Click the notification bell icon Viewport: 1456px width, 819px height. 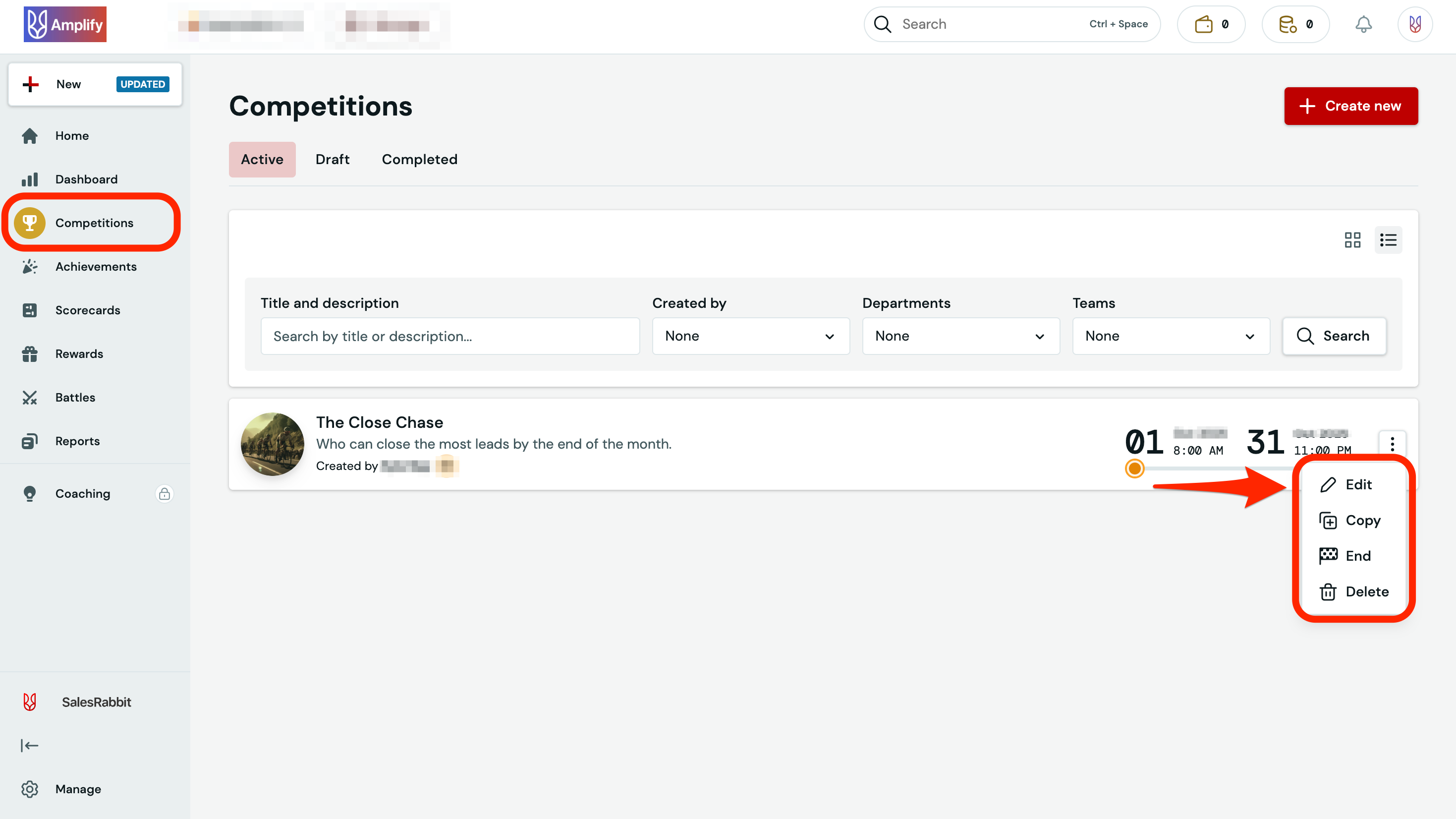[x=1364, y=24]
